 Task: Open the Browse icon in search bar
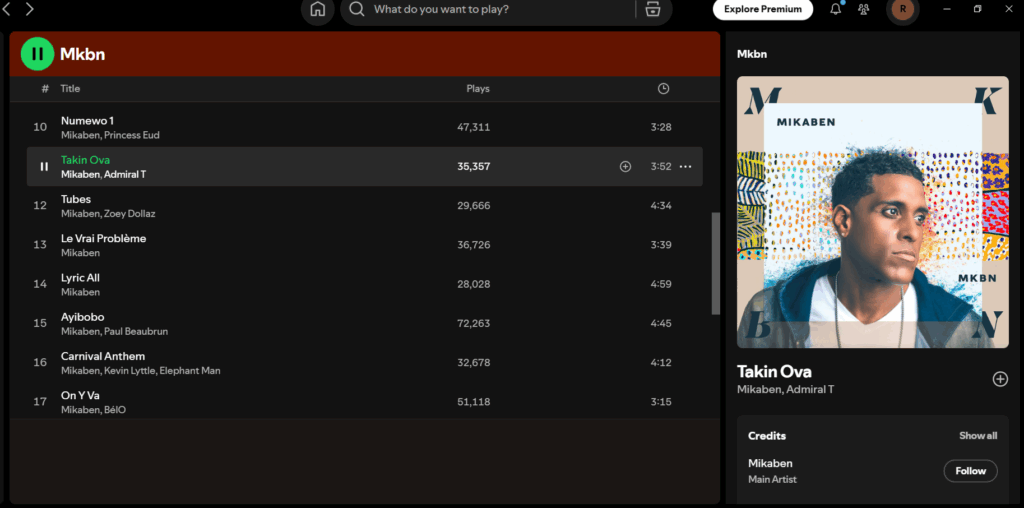pyautogui.click(x=652, y=9)
